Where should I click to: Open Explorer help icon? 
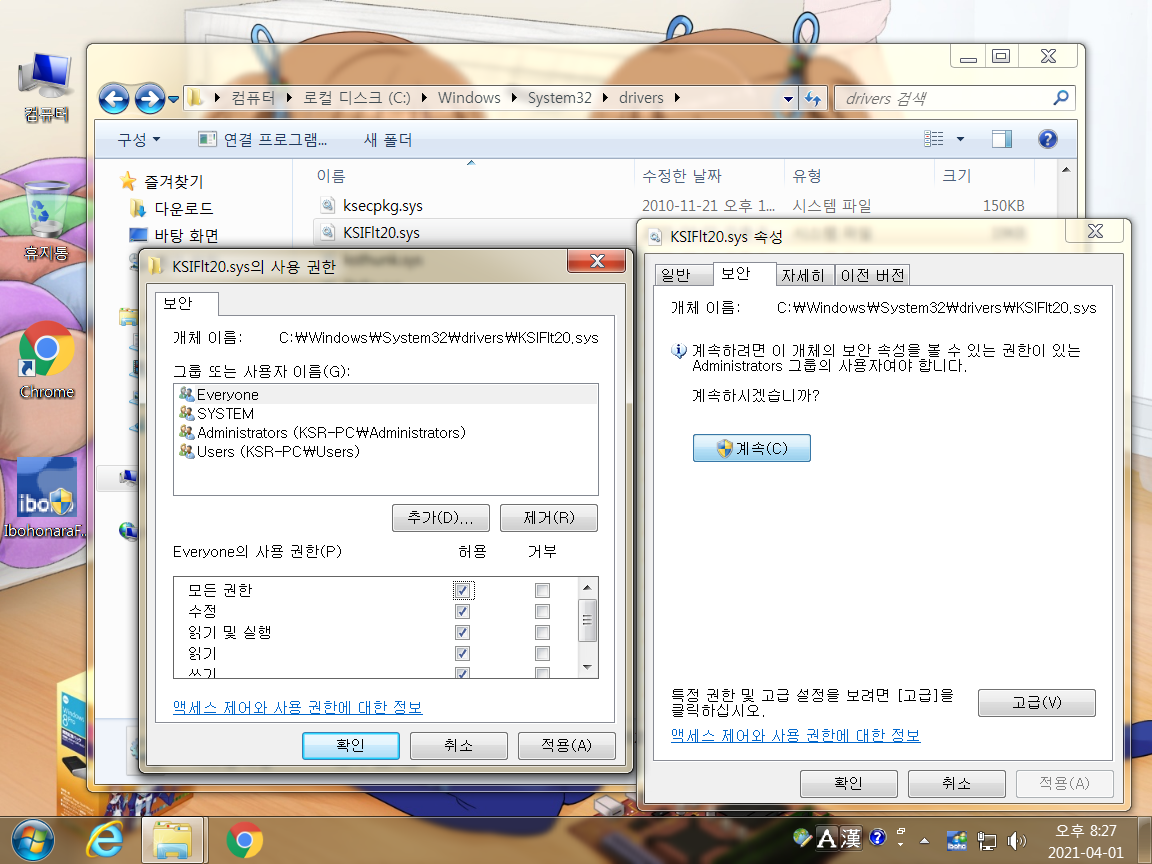point(1048,139)
